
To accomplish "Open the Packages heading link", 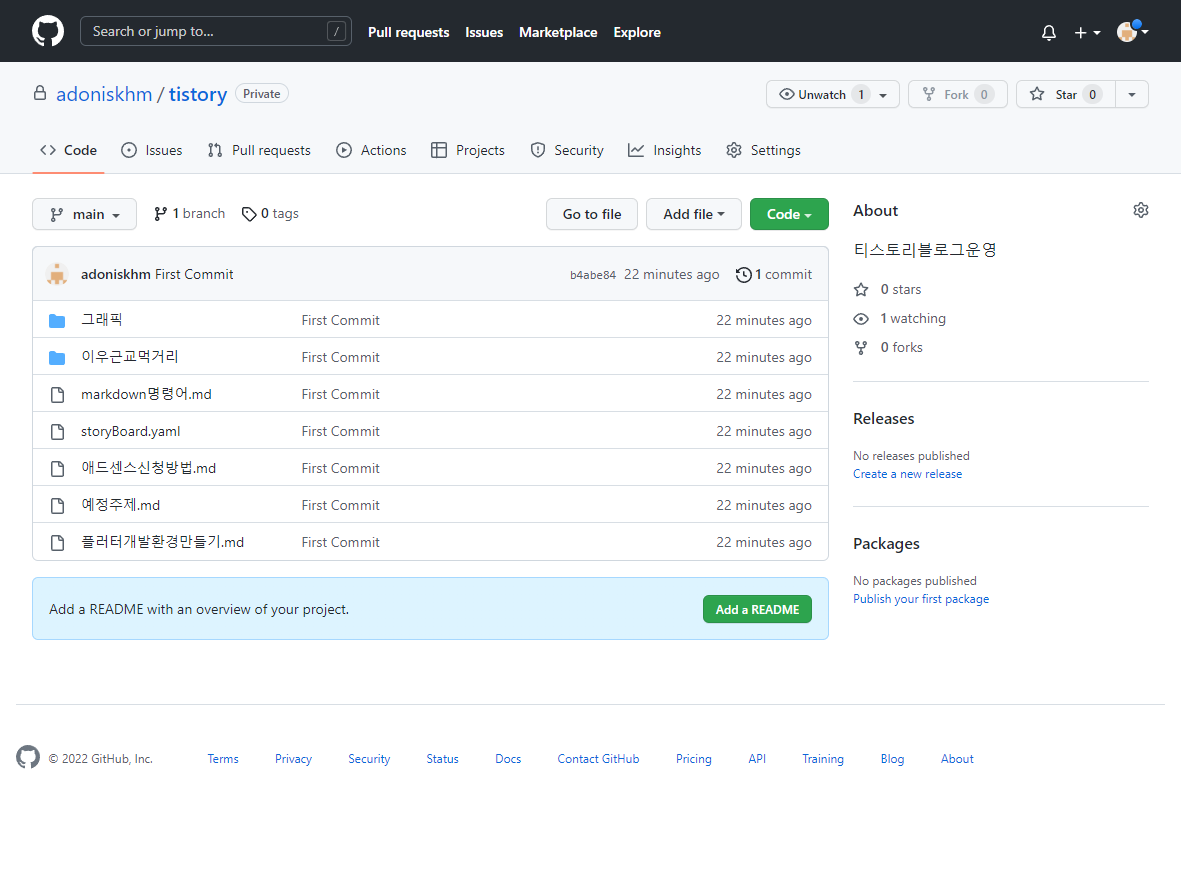I will [x=887, y=544].
